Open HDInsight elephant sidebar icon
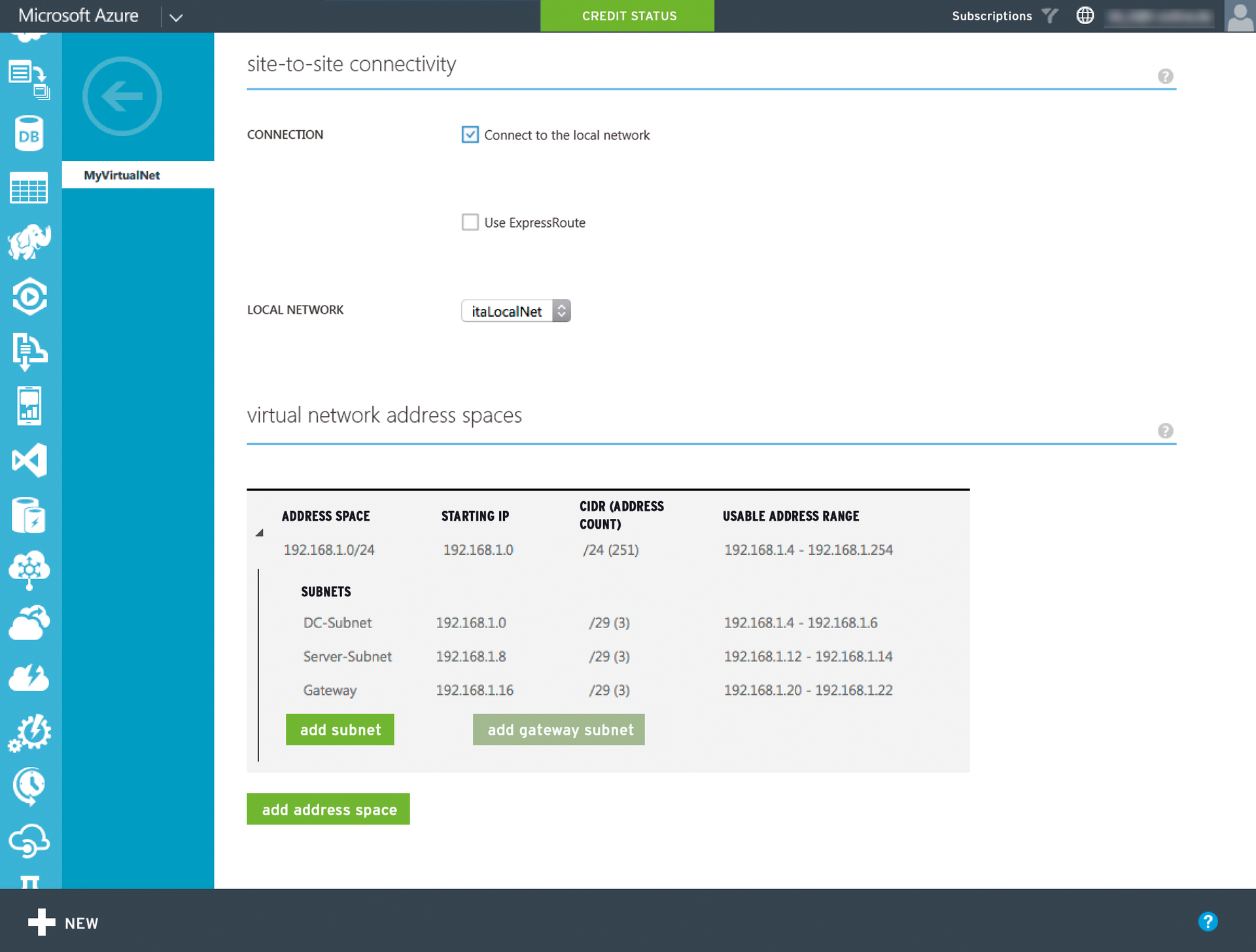This screenshot has height=952, width=1256. click(29, 242)
